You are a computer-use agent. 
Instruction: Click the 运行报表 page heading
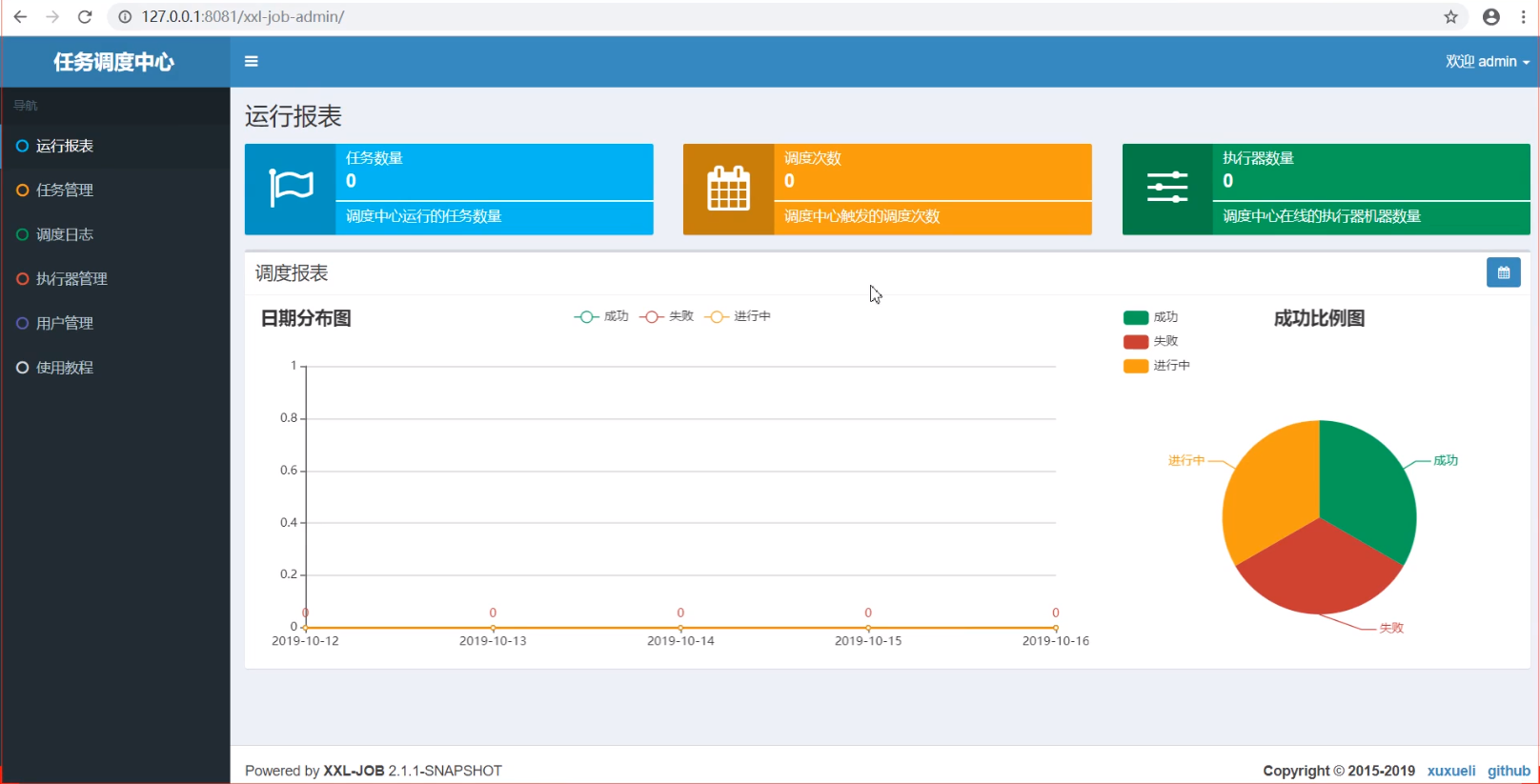(x=294, y=116)
